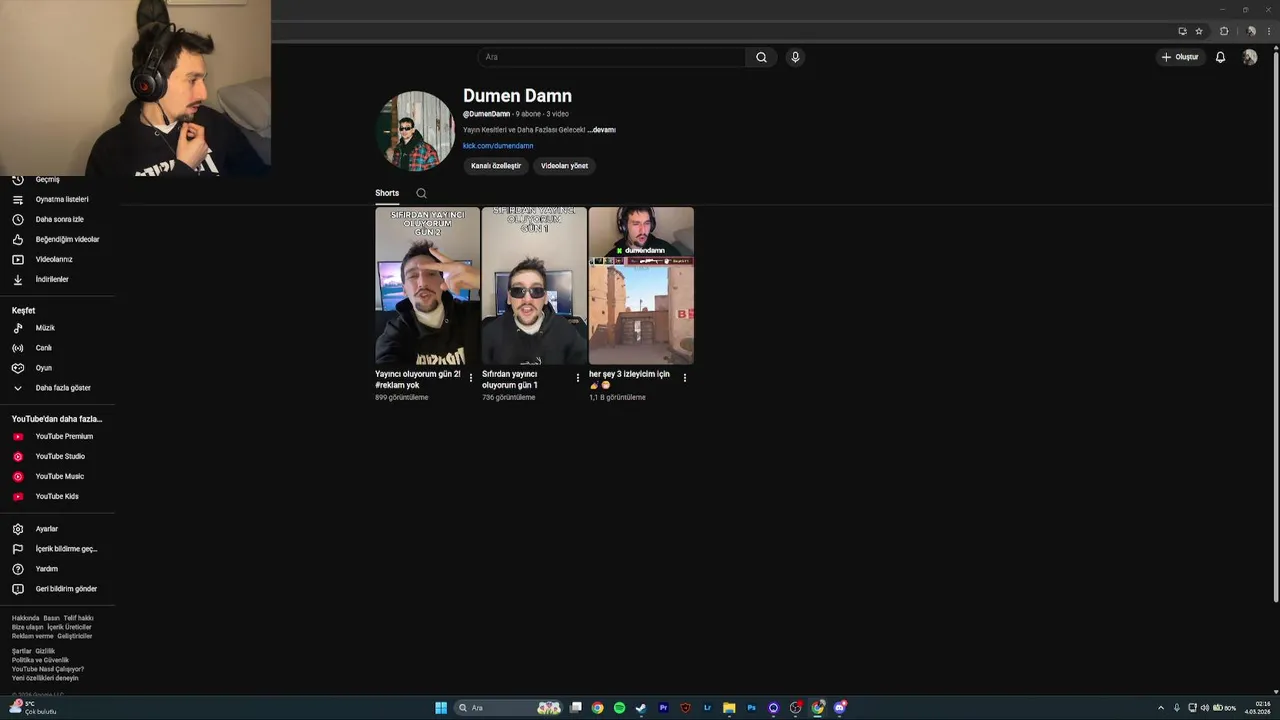Open options menu for gün 2 short
The width and height of the screenshot is (1280, 720).
(x=471, y=378)
